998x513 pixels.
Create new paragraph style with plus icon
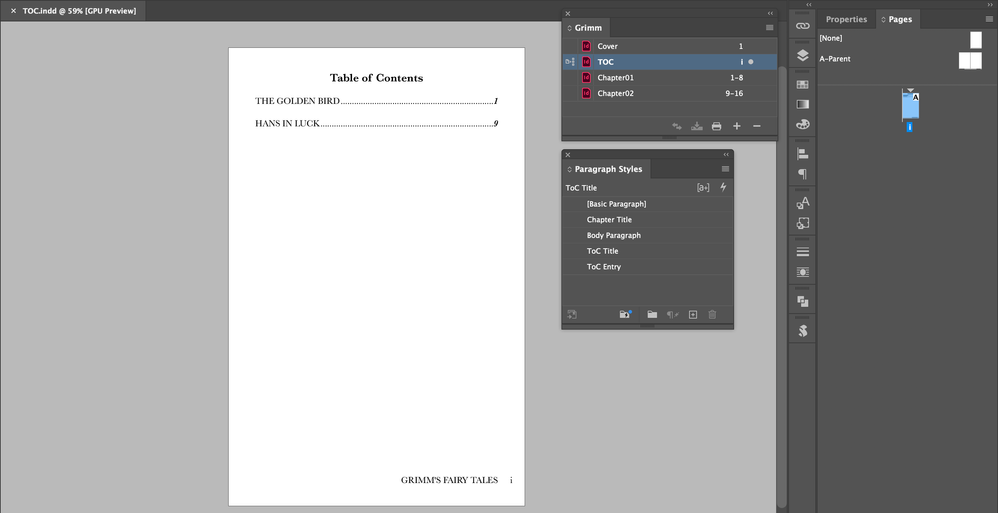pos(693,314)
